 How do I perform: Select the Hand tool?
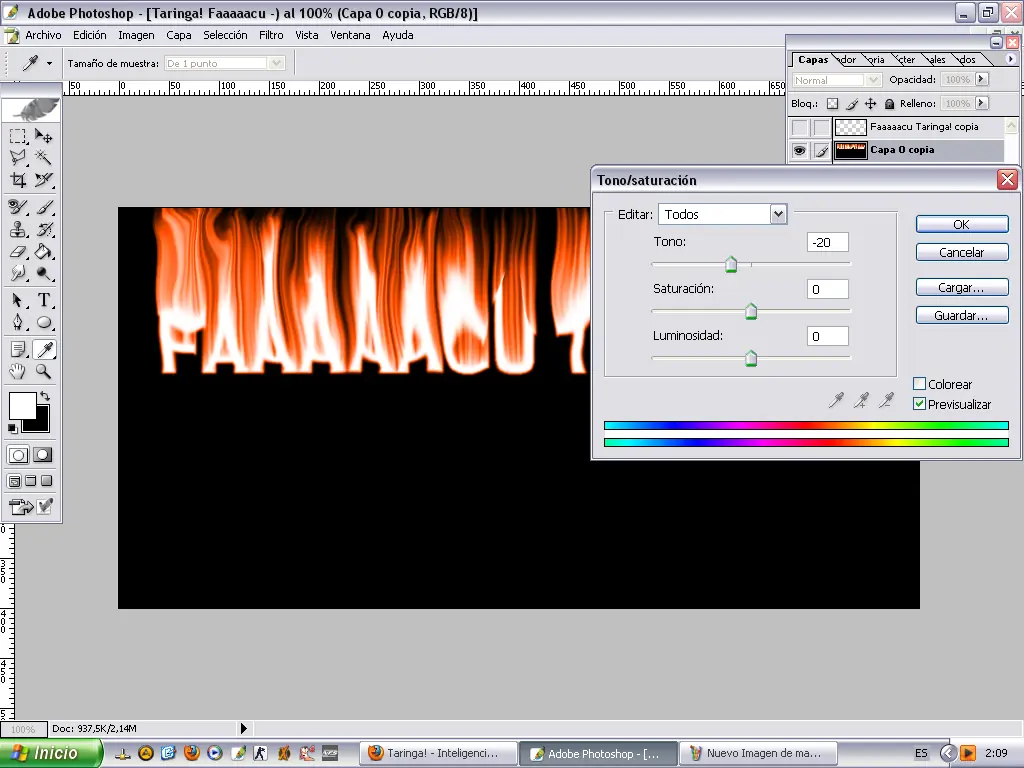point(18,371)
